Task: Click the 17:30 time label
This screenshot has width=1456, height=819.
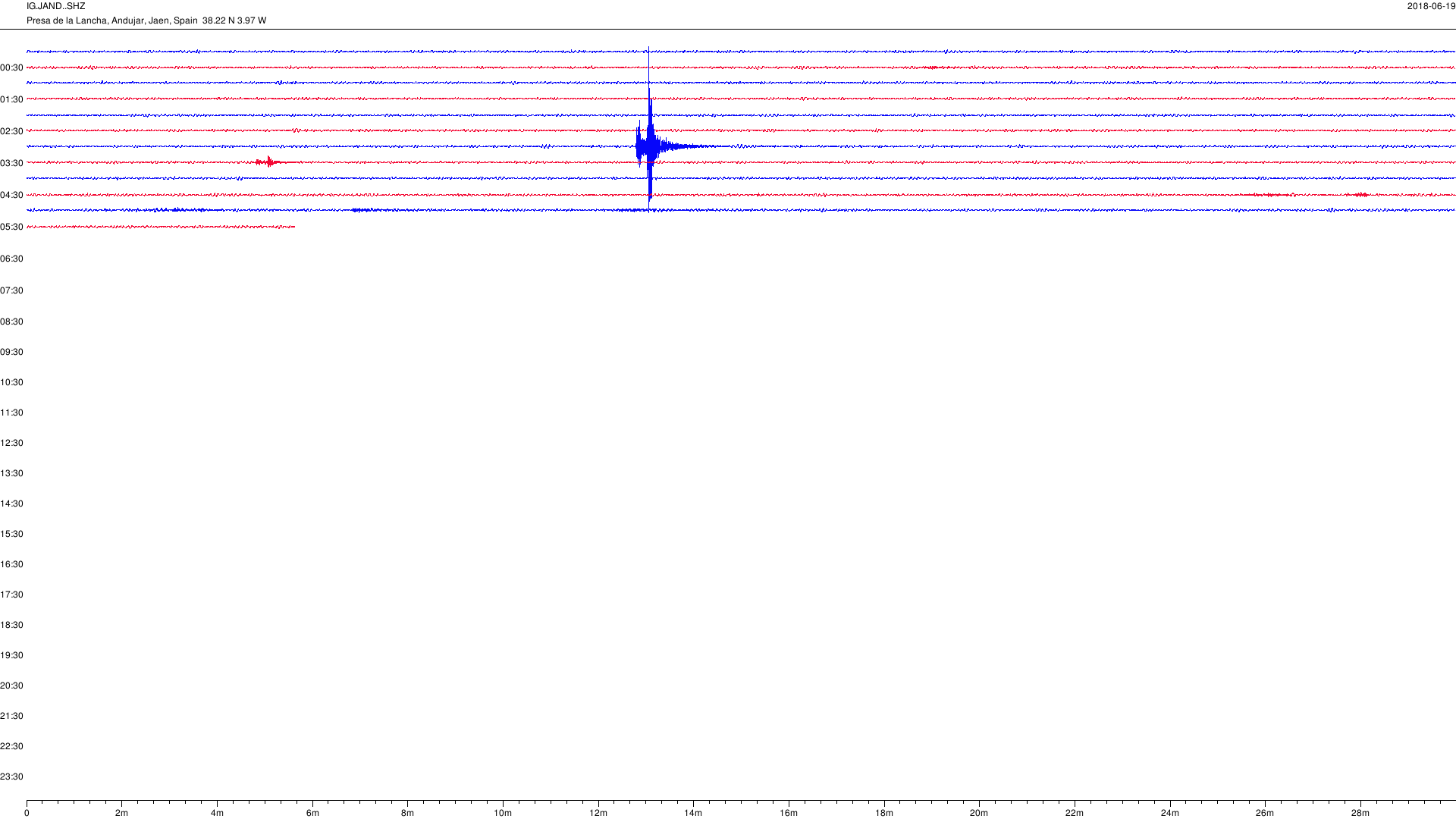Action: pos(11,595)
